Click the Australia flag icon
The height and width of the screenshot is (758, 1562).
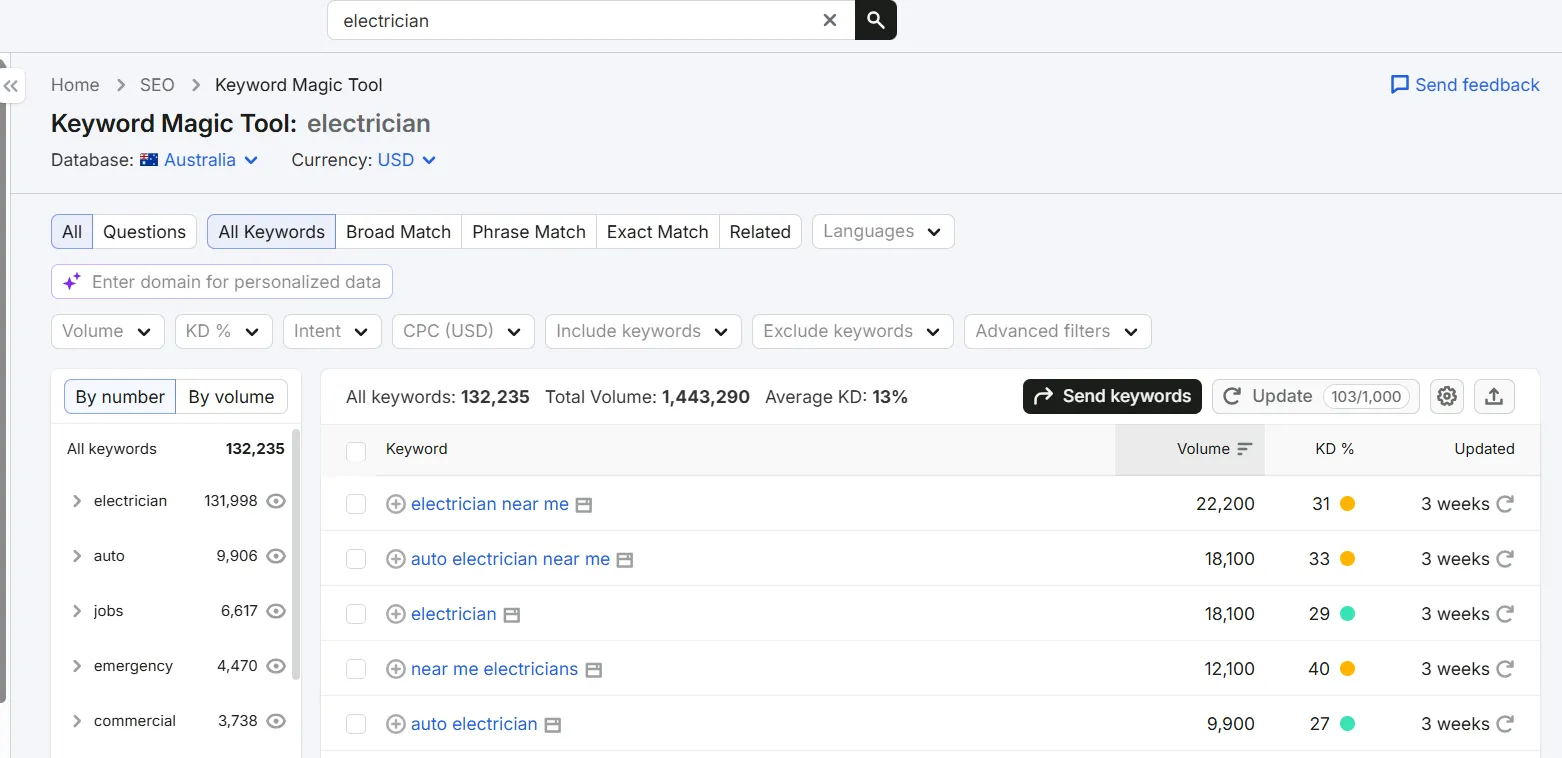click(149, 160)
